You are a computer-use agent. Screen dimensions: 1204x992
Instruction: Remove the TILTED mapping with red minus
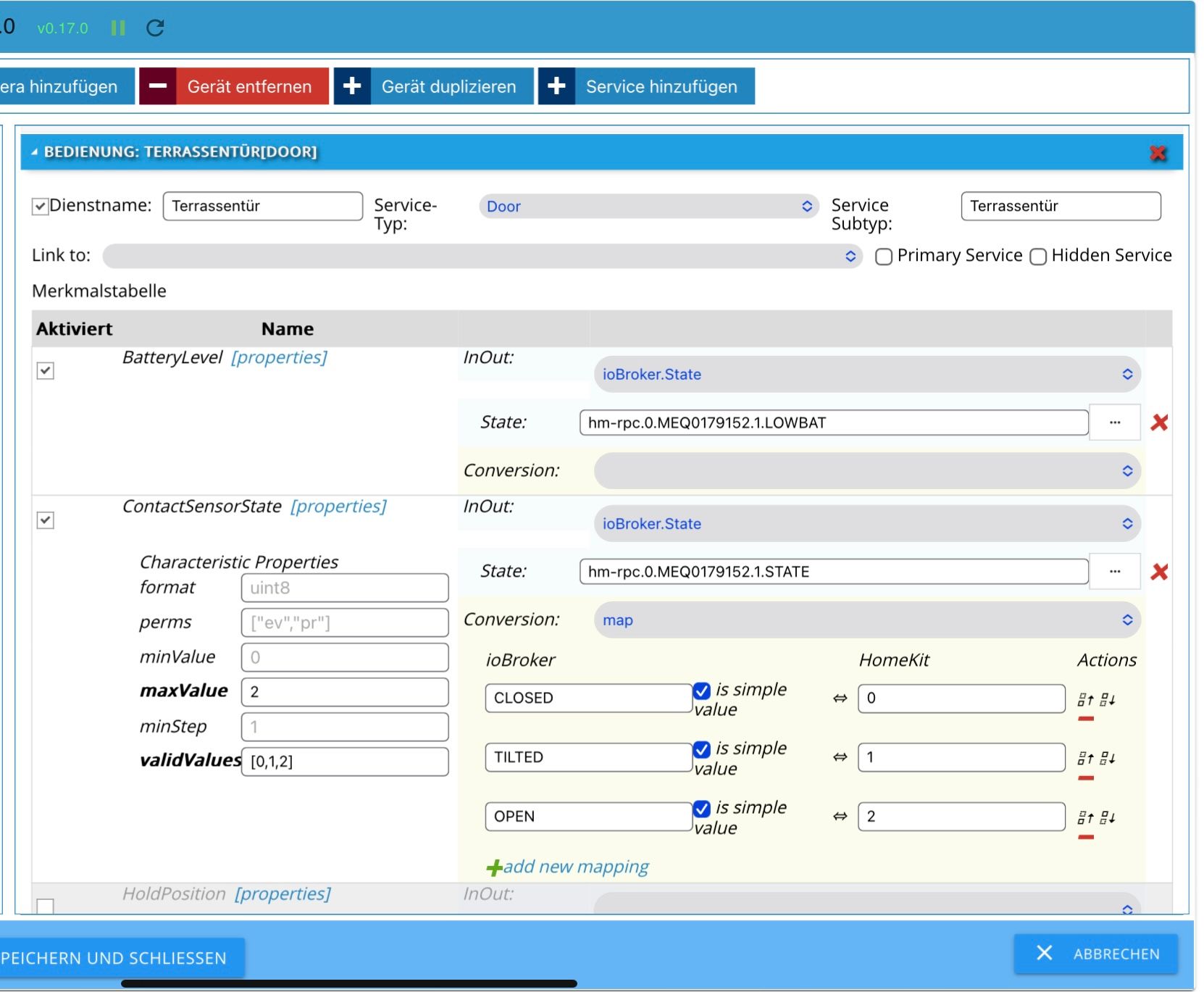(x=1085, y=778)
